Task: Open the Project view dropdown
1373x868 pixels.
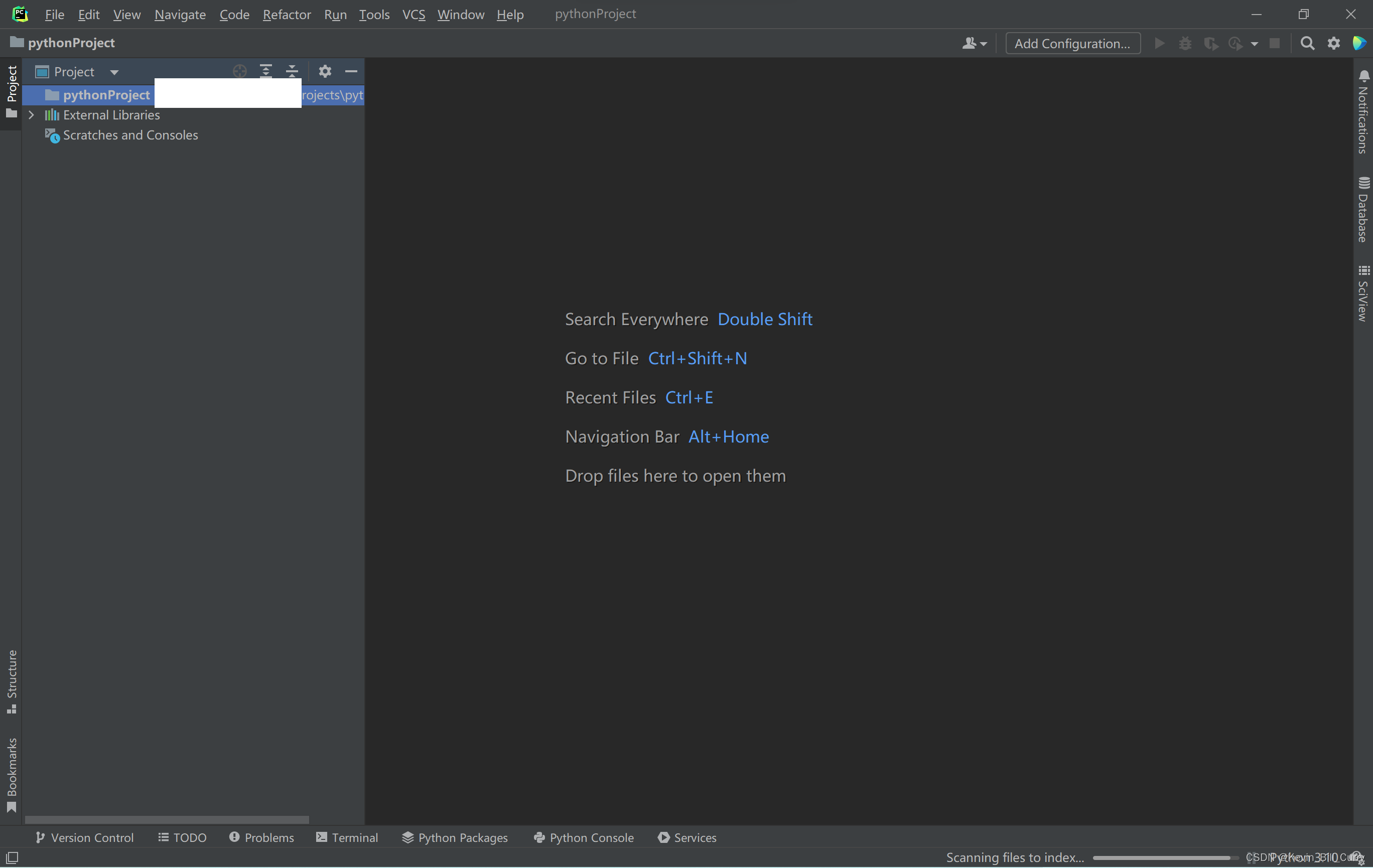Action: 114,72
